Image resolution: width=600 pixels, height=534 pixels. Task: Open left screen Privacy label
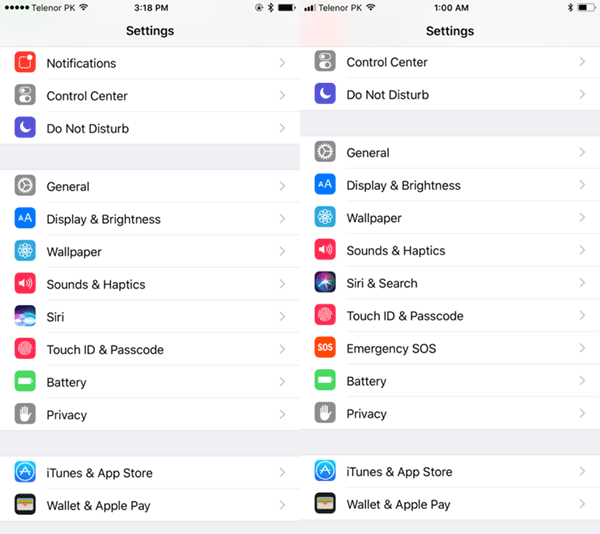click(x=67, y=415)
